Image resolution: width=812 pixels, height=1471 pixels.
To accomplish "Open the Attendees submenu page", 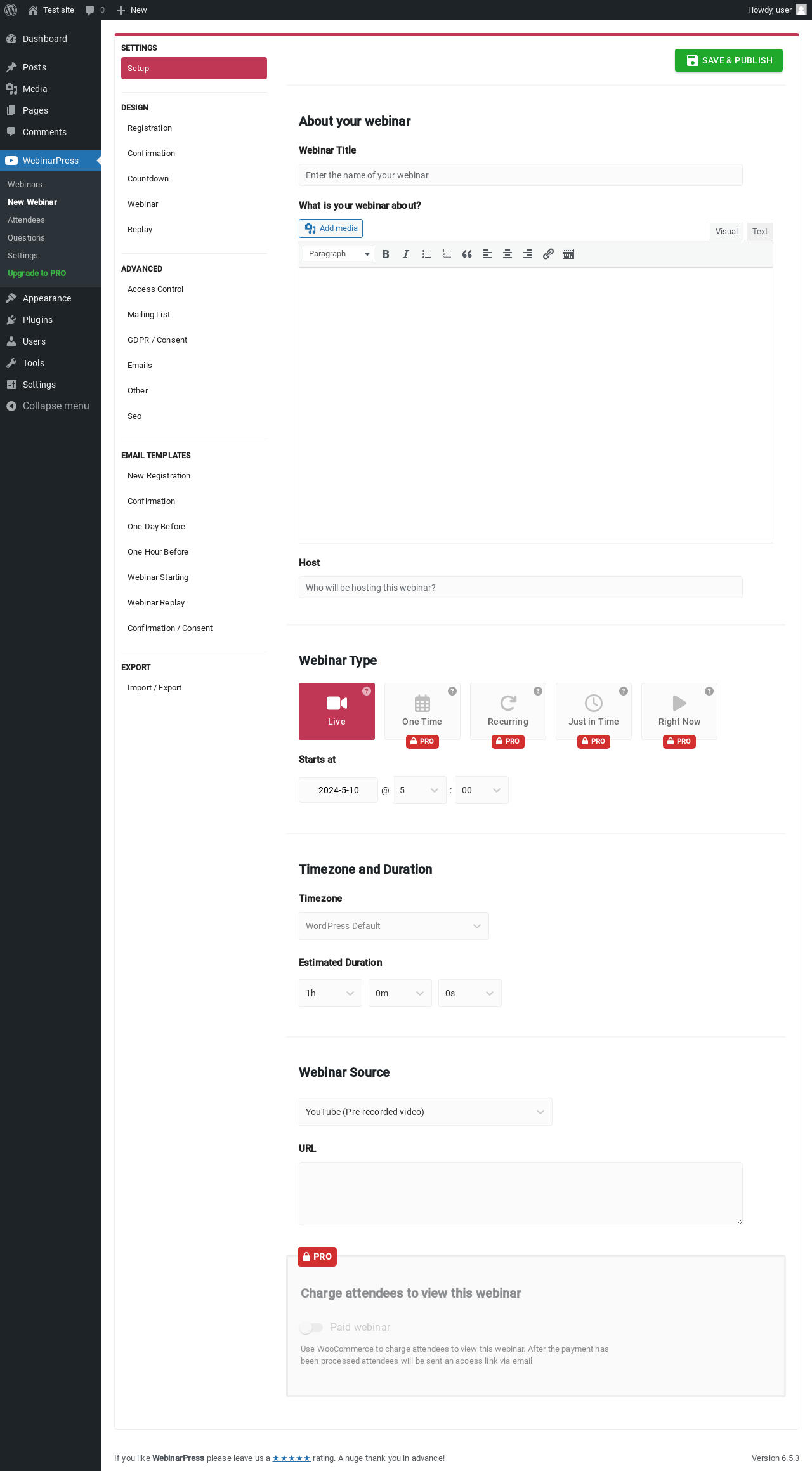I will 51,220.
